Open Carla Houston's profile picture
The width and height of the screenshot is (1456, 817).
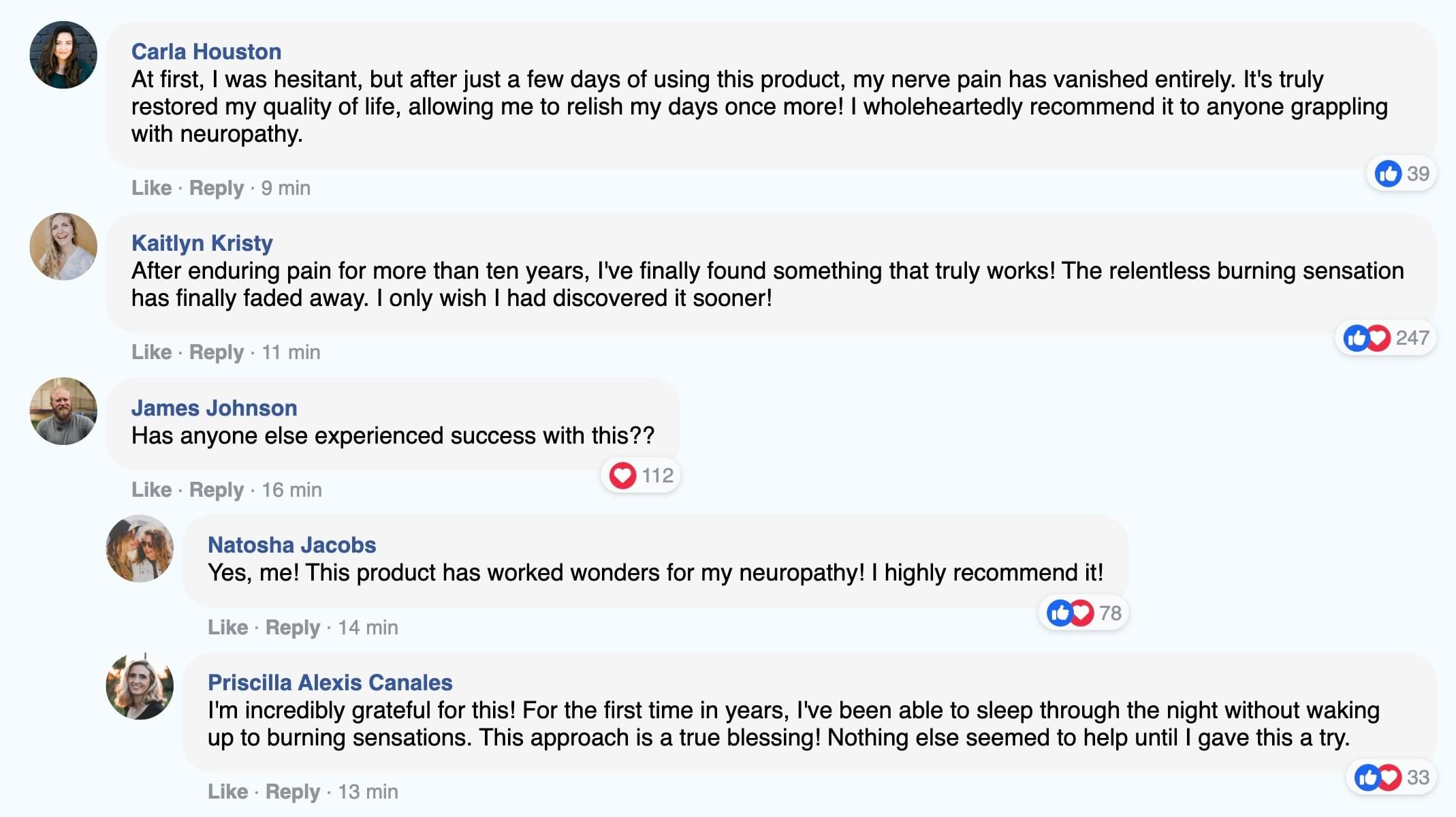pos(63,55)
